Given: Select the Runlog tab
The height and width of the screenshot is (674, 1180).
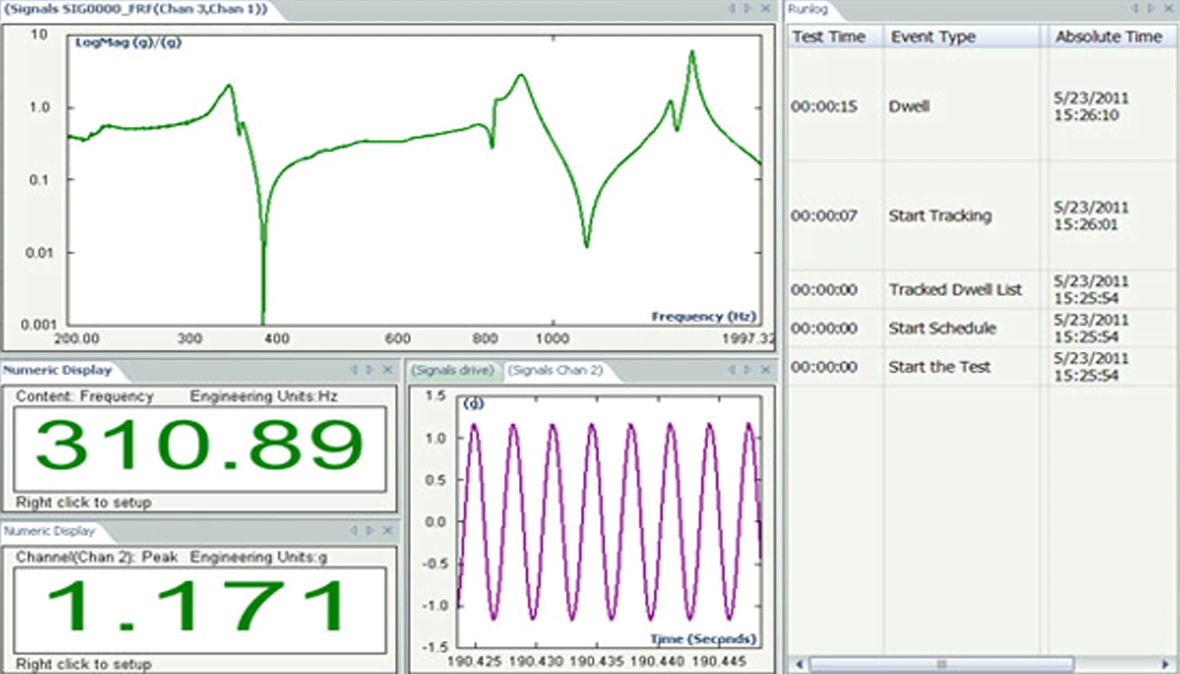Looking at the screenshot, I should point(807,9).
